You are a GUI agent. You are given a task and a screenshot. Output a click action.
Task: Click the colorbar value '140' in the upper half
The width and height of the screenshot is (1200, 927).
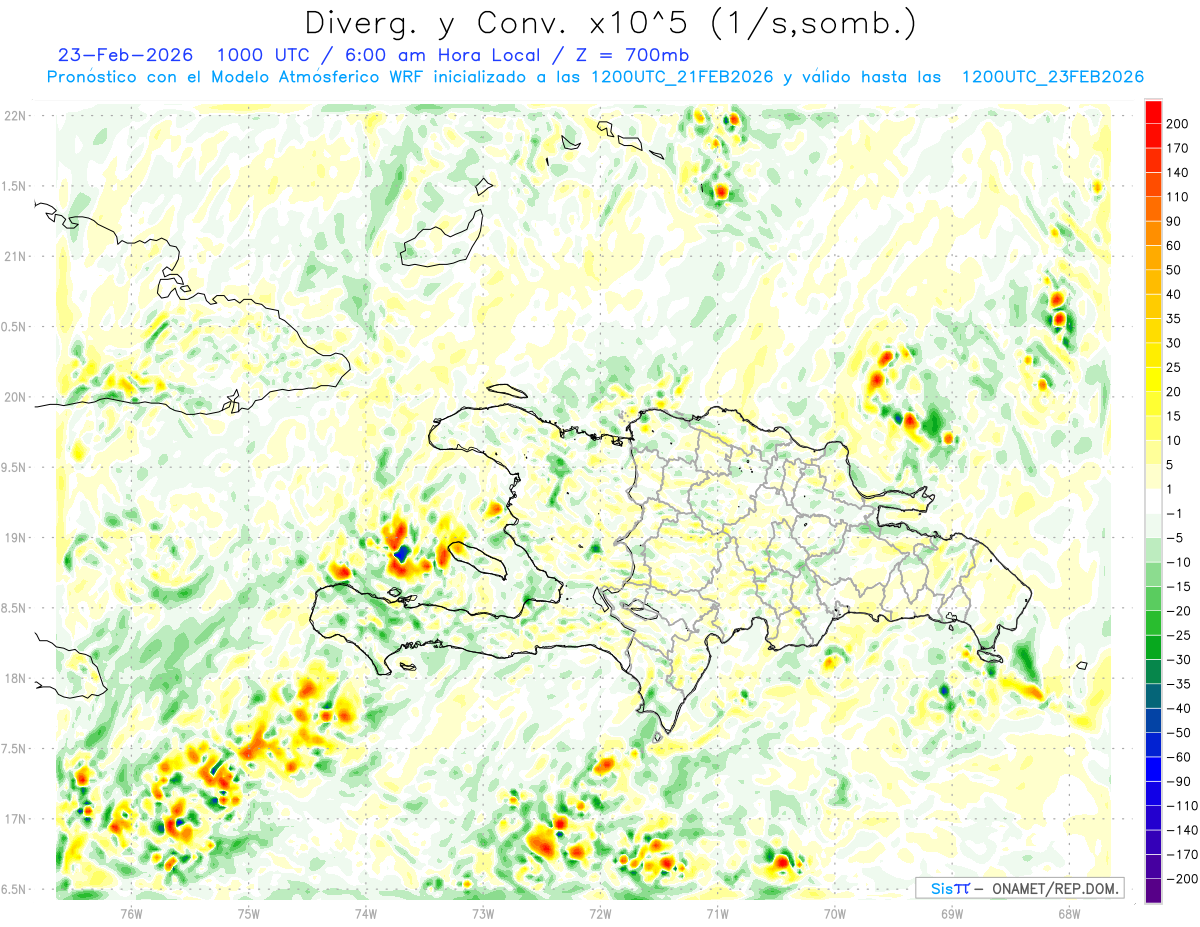[x=1177, y=173]
